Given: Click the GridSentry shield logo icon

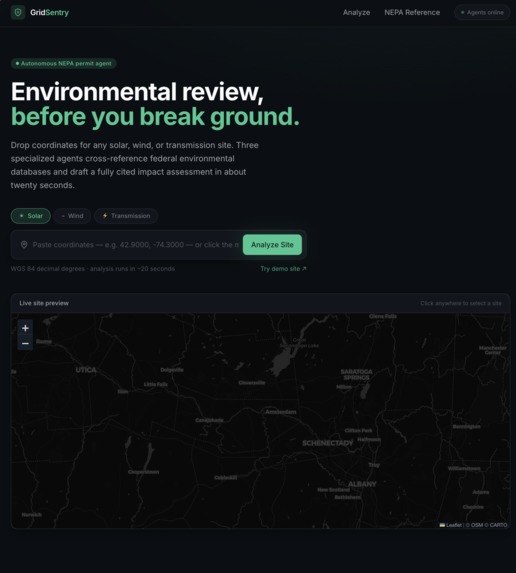Looking at the screenshot, I should [18, 12].
